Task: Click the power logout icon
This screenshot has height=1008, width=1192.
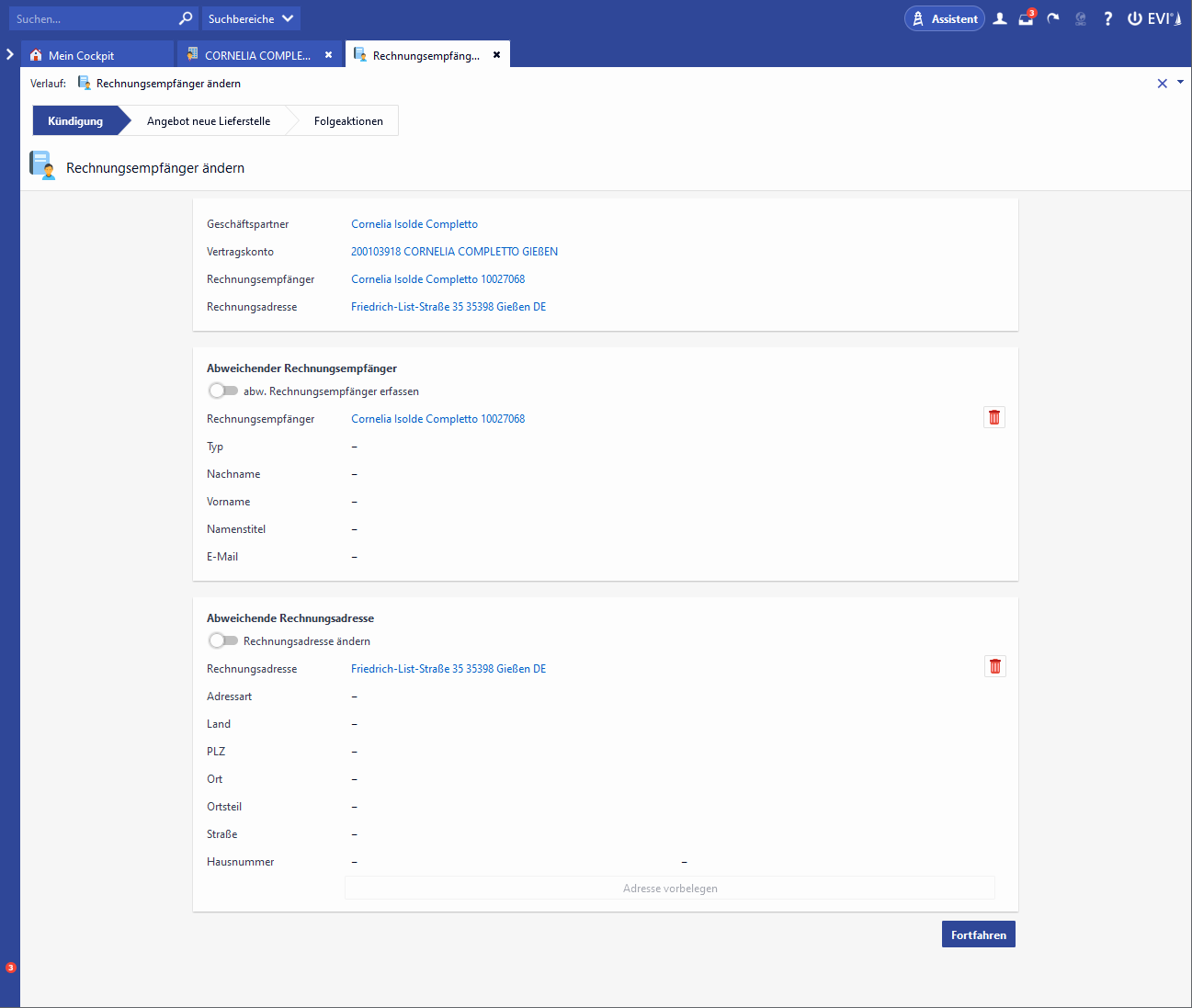Action: pyautogui.click(x=1135, y=18)
